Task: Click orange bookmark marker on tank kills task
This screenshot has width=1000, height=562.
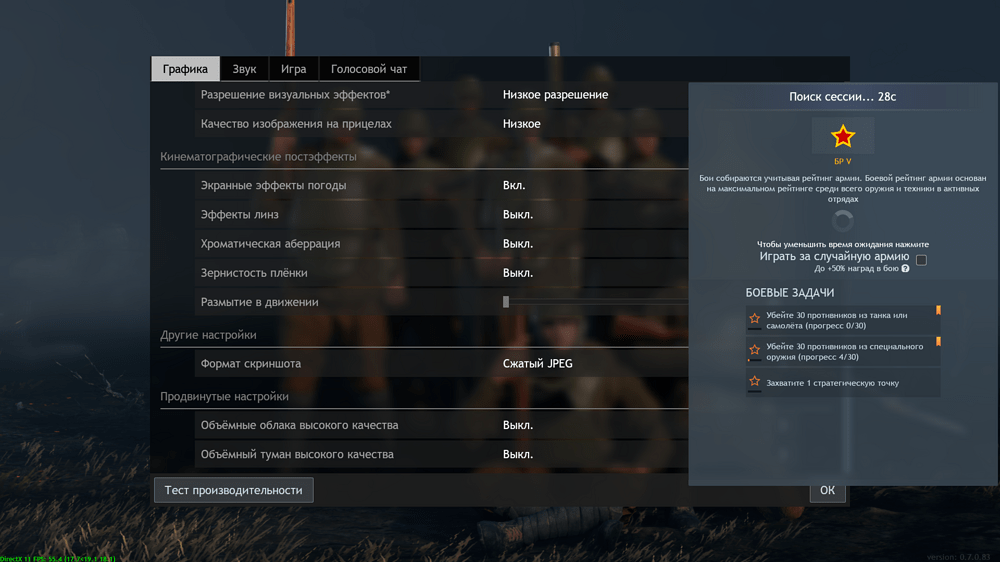Action: point(938,311)
